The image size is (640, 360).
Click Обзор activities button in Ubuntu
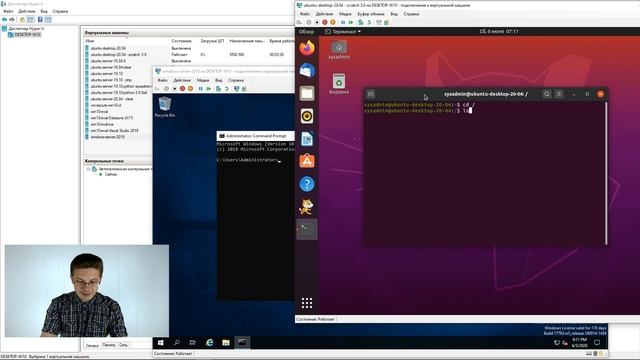click(x=307, y=31)
